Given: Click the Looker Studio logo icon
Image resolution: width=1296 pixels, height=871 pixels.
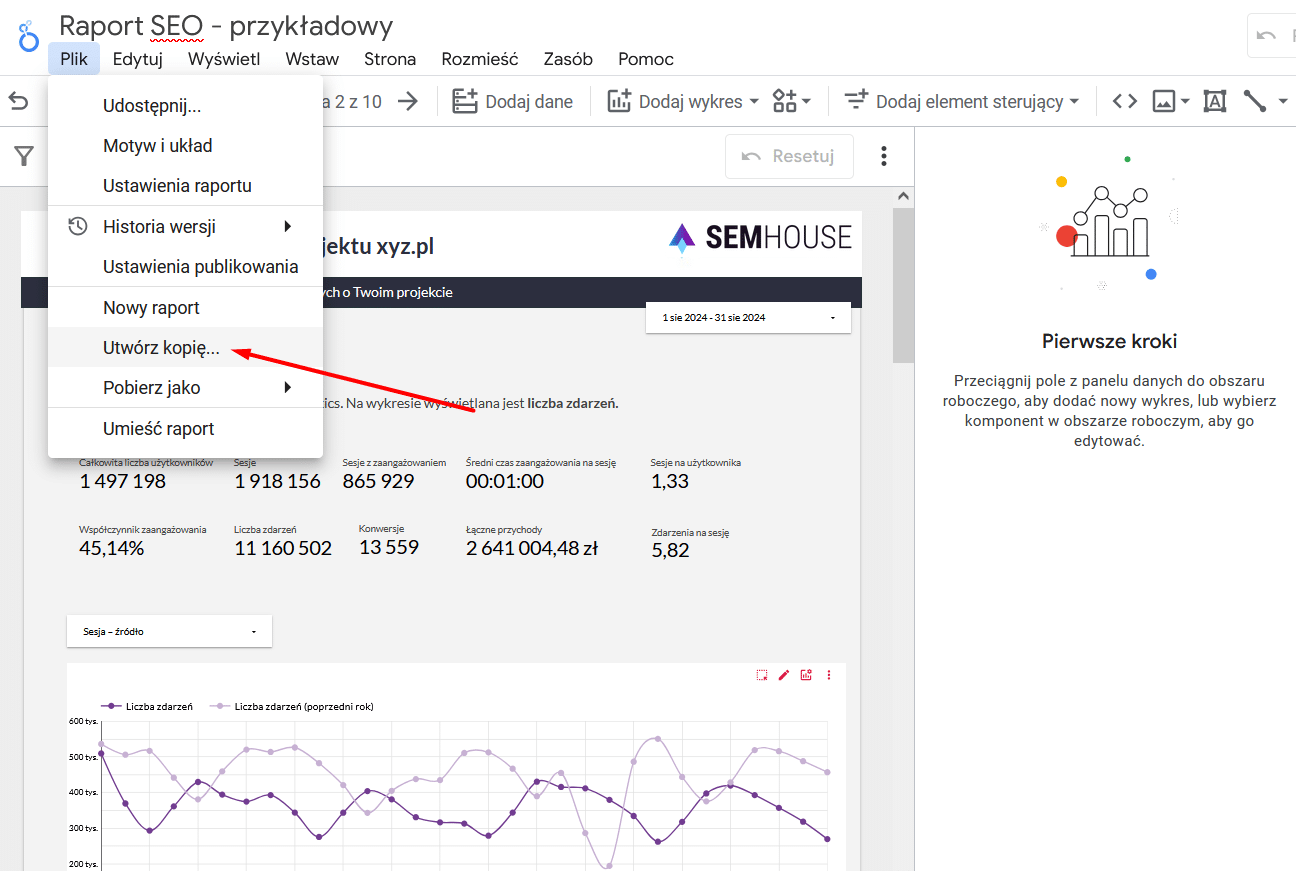Looking at the screenshot, I should (x=27, y=38).
